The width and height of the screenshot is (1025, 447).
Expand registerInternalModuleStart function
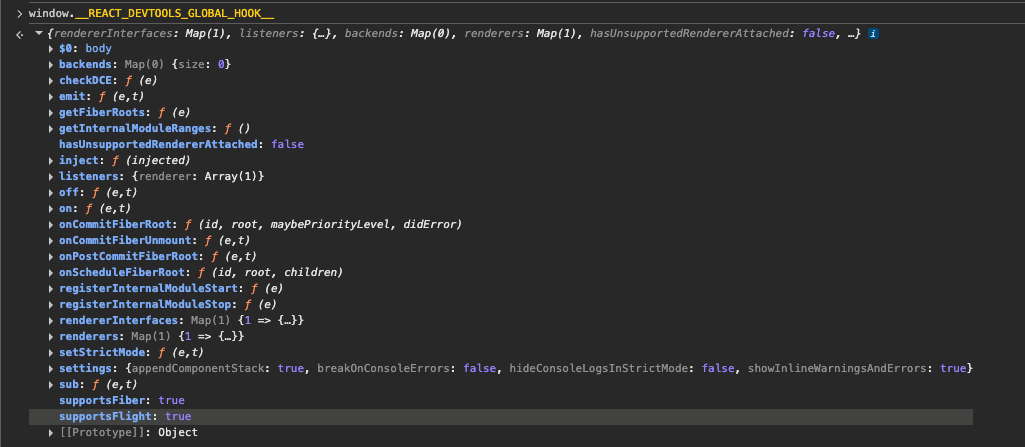[51, 288]
